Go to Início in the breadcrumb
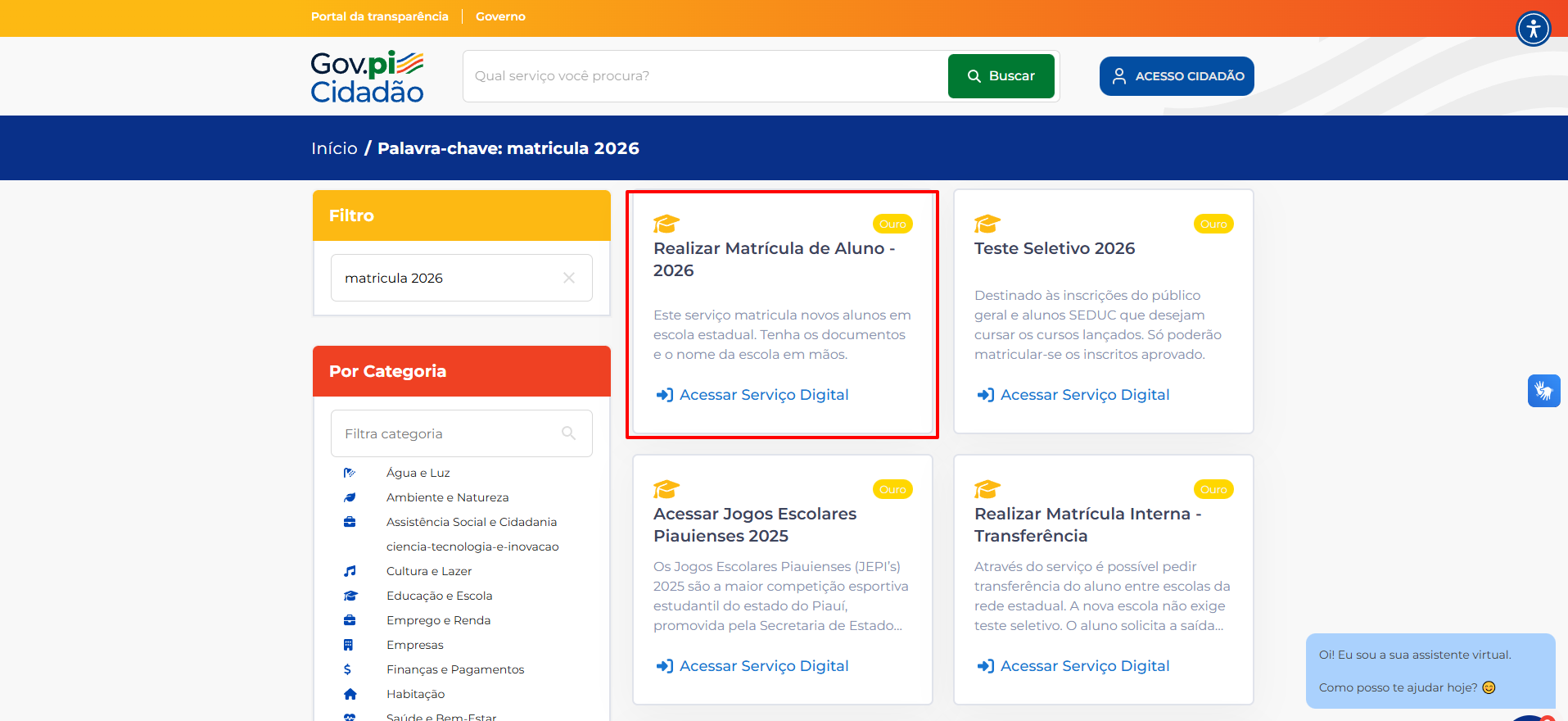Screen dimensions: 1568x721 (x=334, y=148)
